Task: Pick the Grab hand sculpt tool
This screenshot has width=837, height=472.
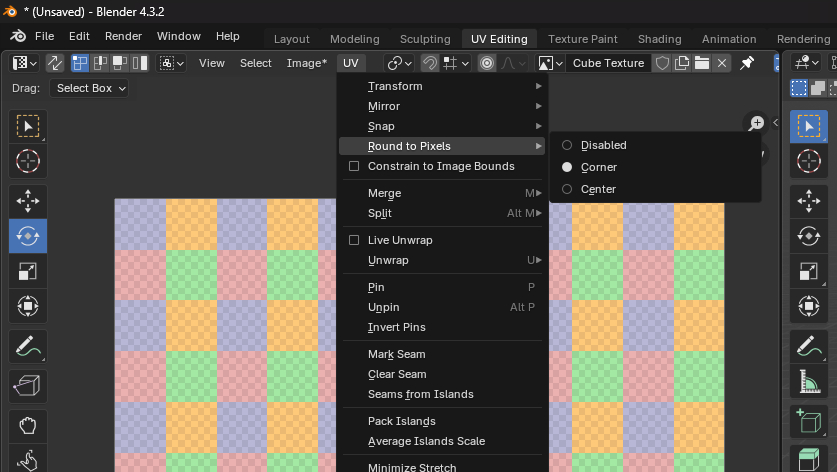Action: click(x=28, y=425)
